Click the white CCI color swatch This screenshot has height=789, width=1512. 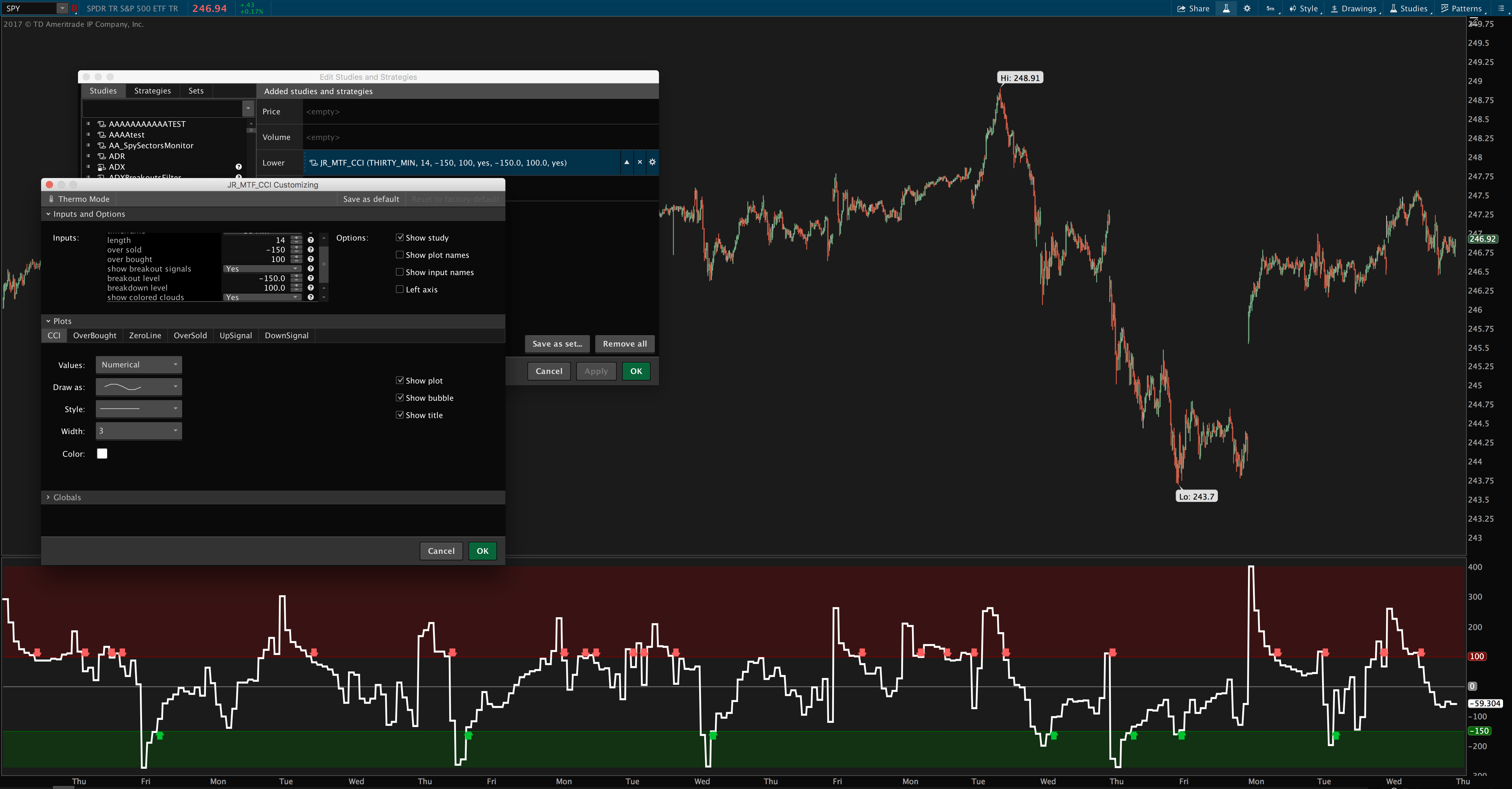[x=102, y=454]
